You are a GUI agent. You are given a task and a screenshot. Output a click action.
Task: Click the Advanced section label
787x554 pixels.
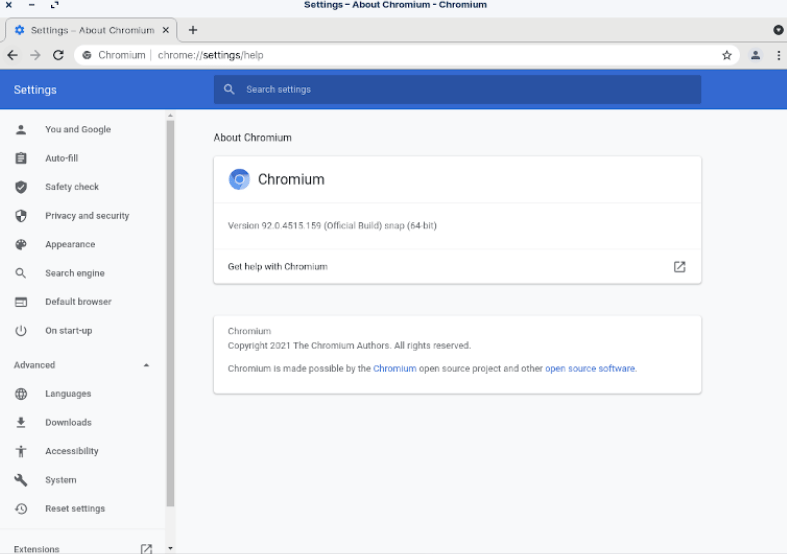click(34, 365)
